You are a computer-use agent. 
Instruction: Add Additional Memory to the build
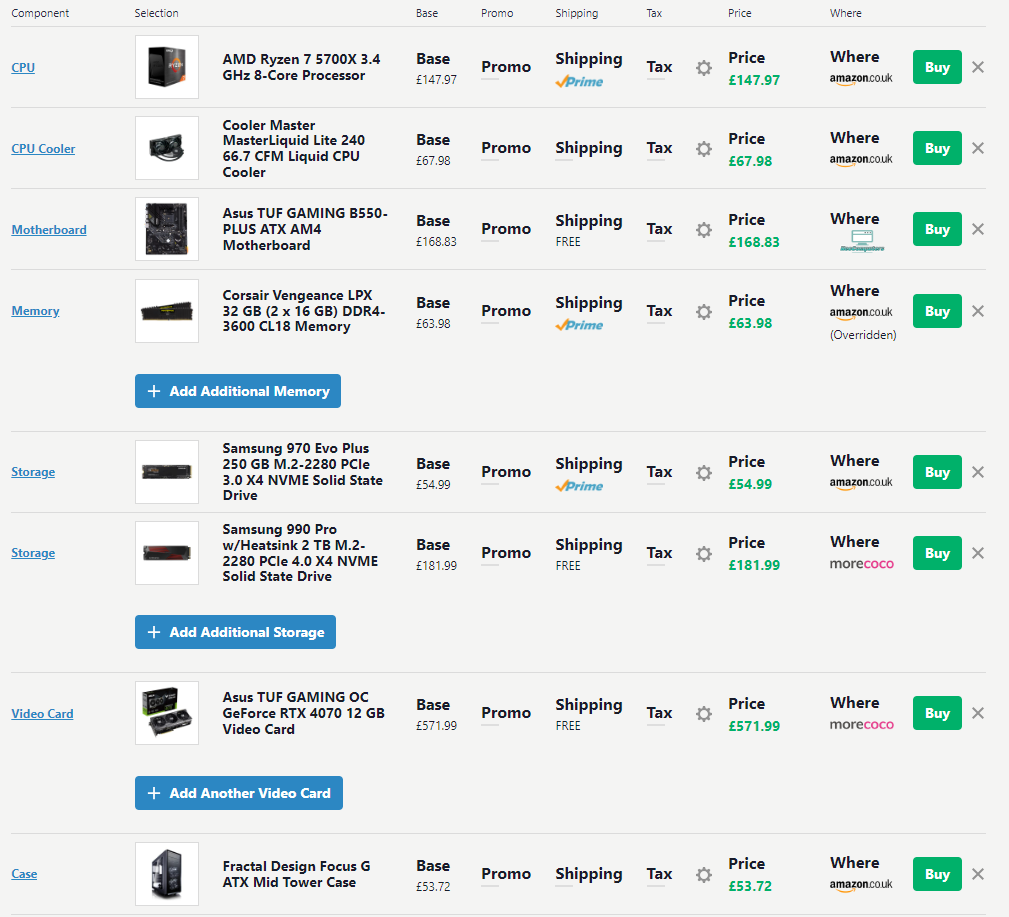point(238,391)
